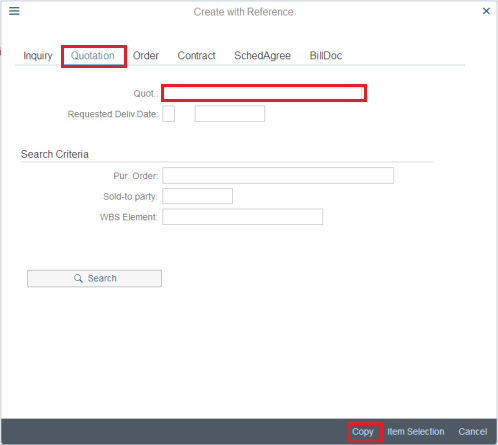Open the SchedAgree tab
Image resolution: width=498 pixels, height=445 pixels.
point(262,55)
